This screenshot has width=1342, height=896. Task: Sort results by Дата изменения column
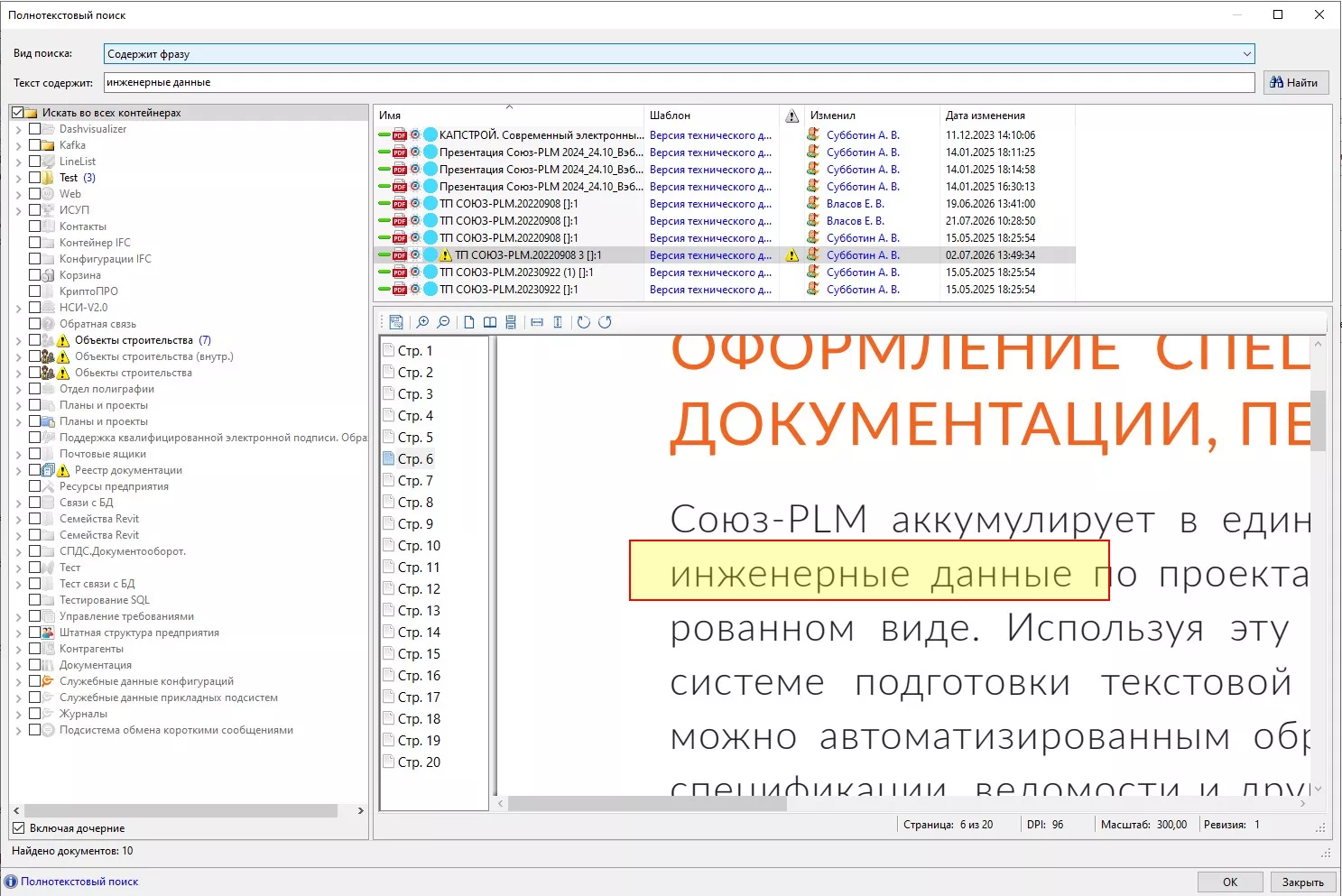tap(1007, 115)
